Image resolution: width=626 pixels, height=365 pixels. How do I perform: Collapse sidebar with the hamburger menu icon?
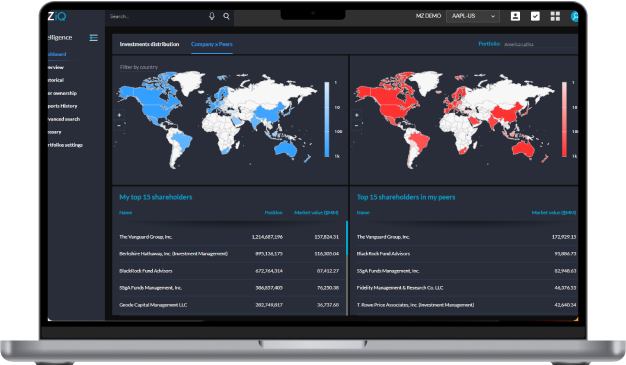[x=93, y=38]
